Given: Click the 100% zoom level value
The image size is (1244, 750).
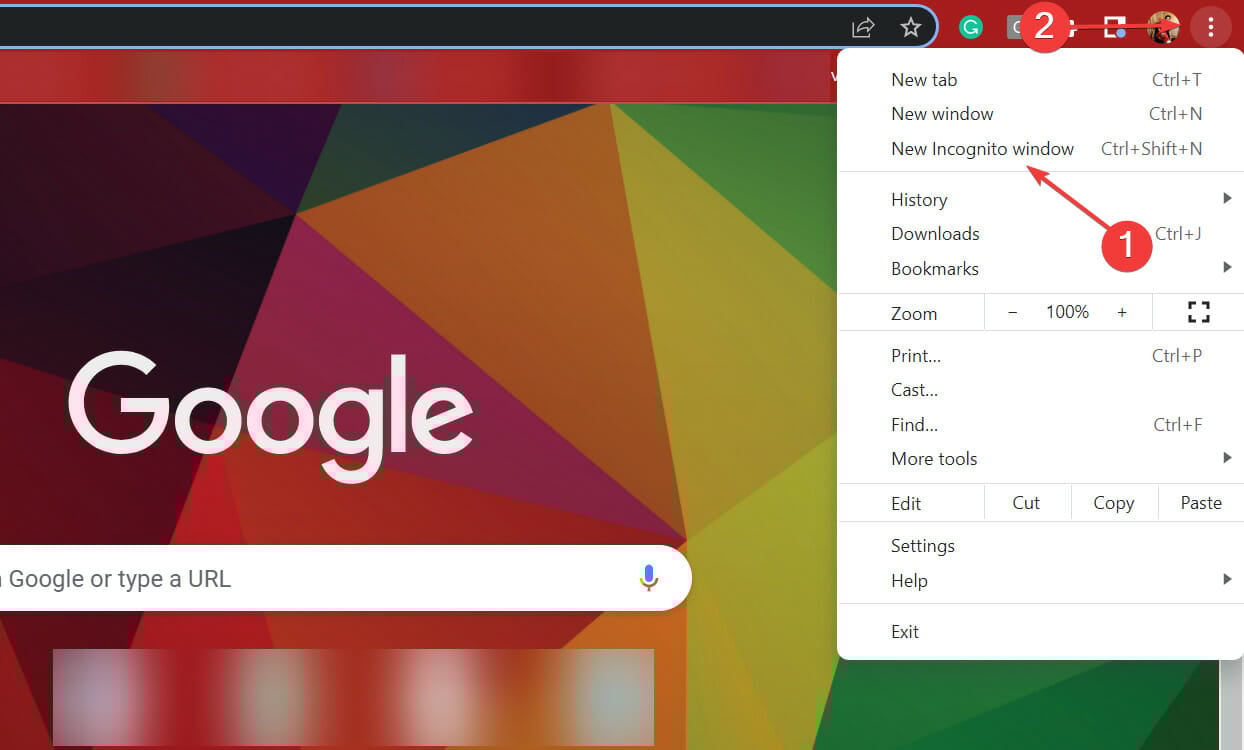Looking at the screenshot, I should (x=1067, y=312).
